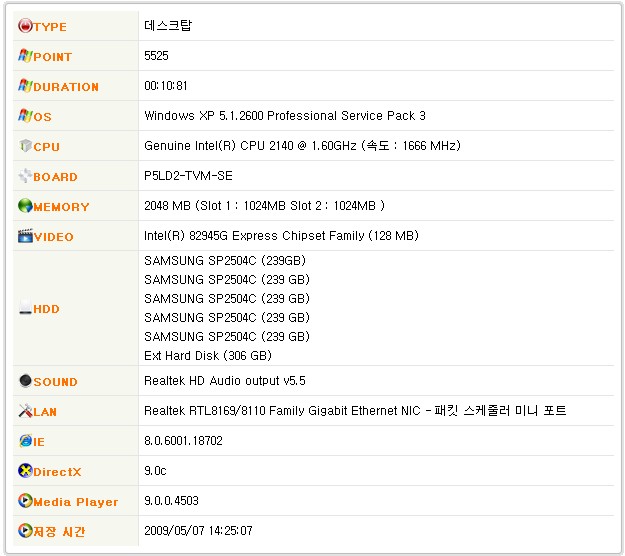Click the CPU chip icon
Screen dimensions: 625x556
pos(26,145)
